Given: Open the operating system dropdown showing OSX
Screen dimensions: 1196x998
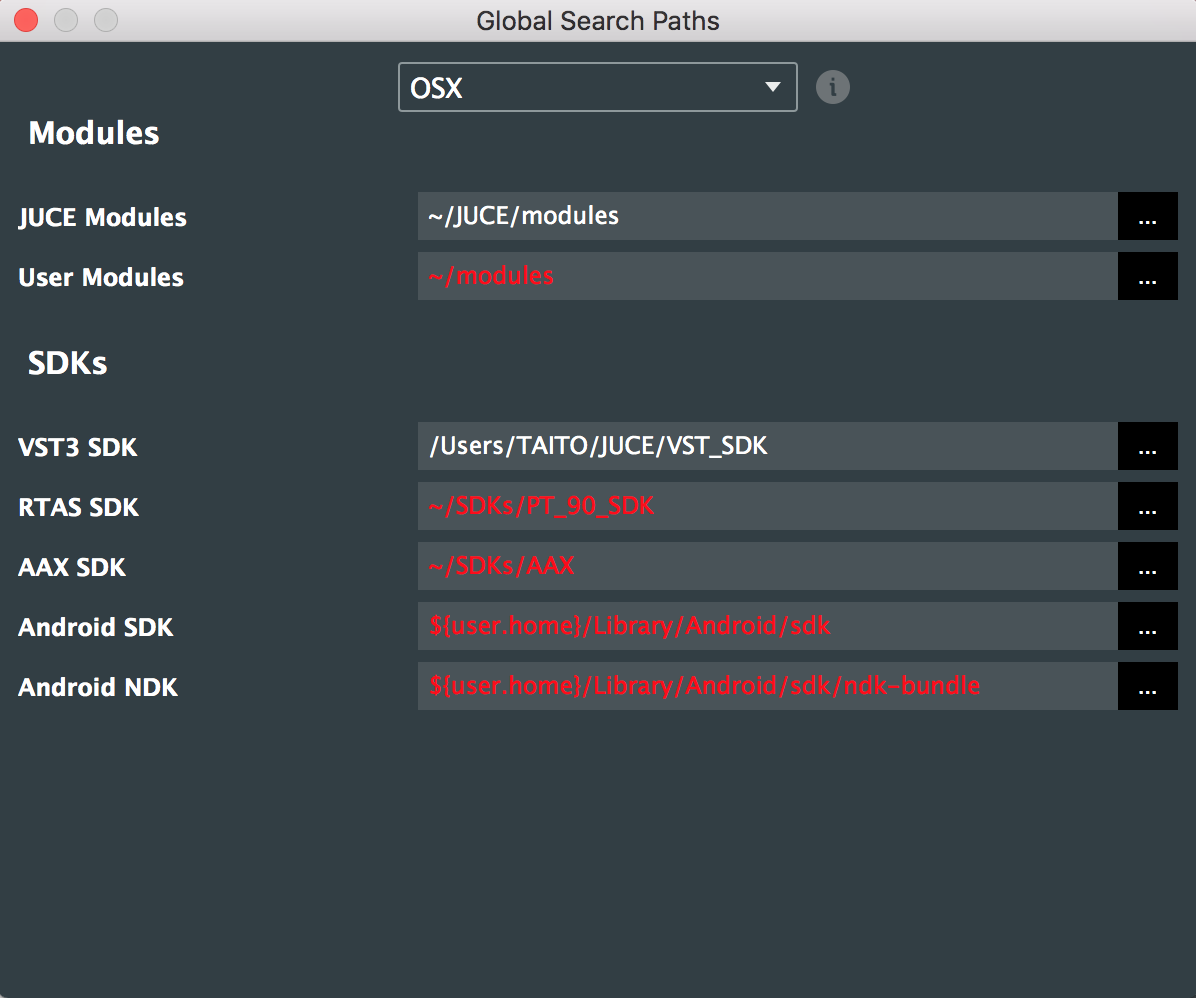Looking at the screenshot, I should pyautogui.click(x=597, y=87).
